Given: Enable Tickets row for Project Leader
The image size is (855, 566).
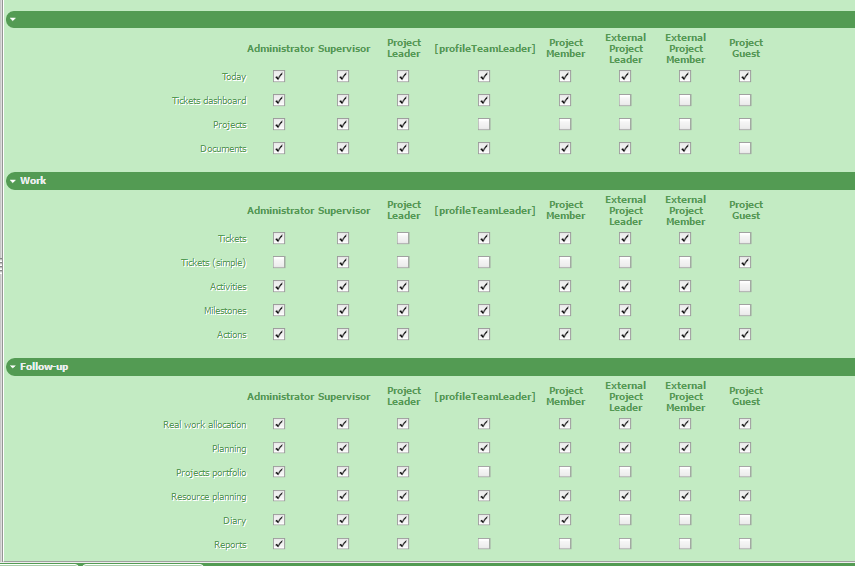Looking at the screenshot, I should coord(403,238).
